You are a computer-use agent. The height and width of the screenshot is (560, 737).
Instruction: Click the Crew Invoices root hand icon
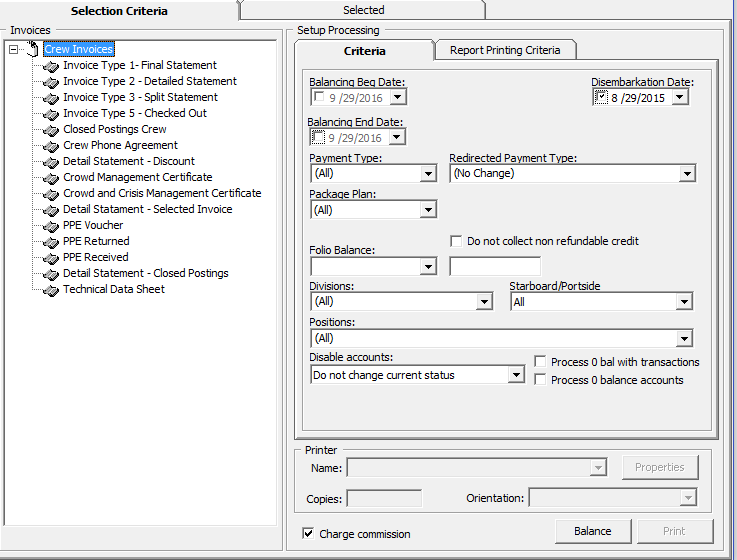coord(32,49)
